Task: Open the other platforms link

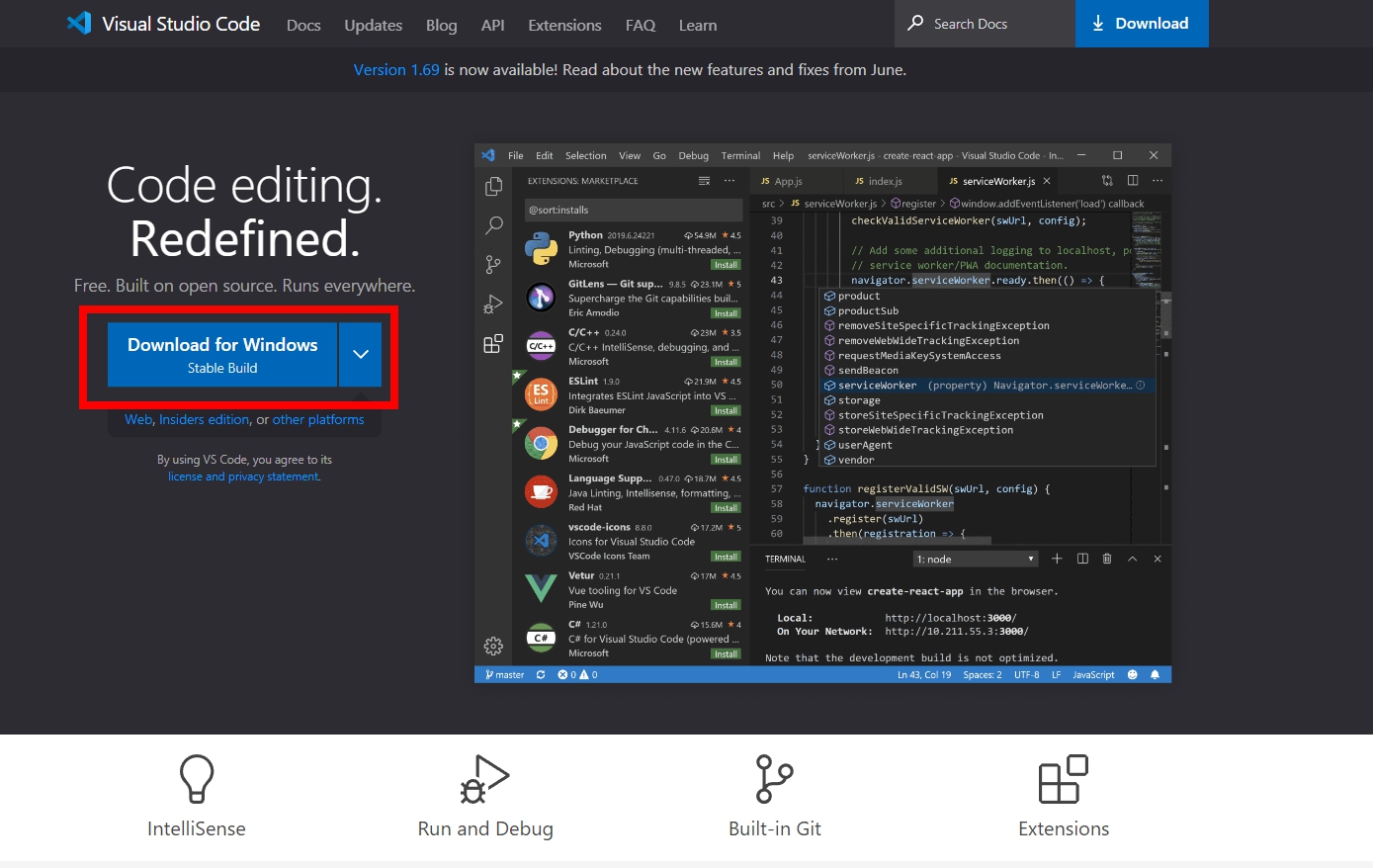Action: 318,419
